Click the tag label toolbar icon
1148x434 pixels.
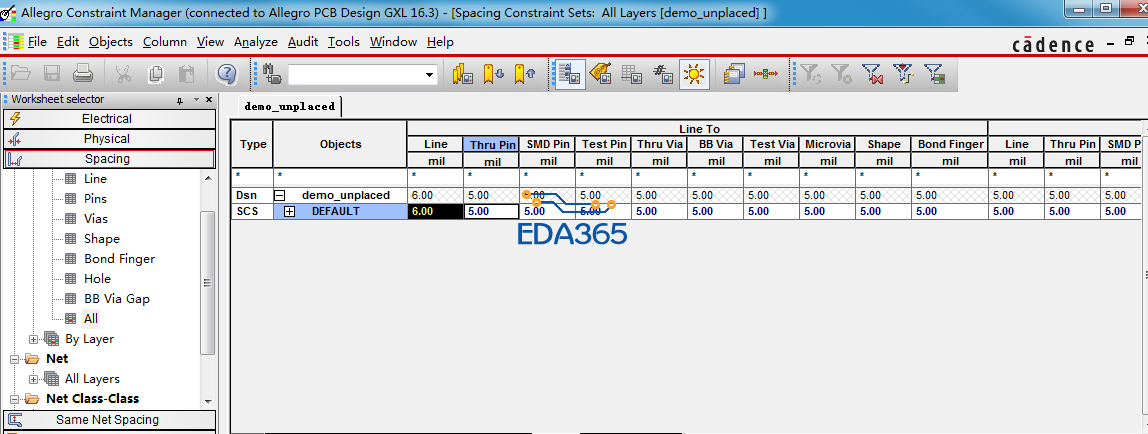pos(600,74)
